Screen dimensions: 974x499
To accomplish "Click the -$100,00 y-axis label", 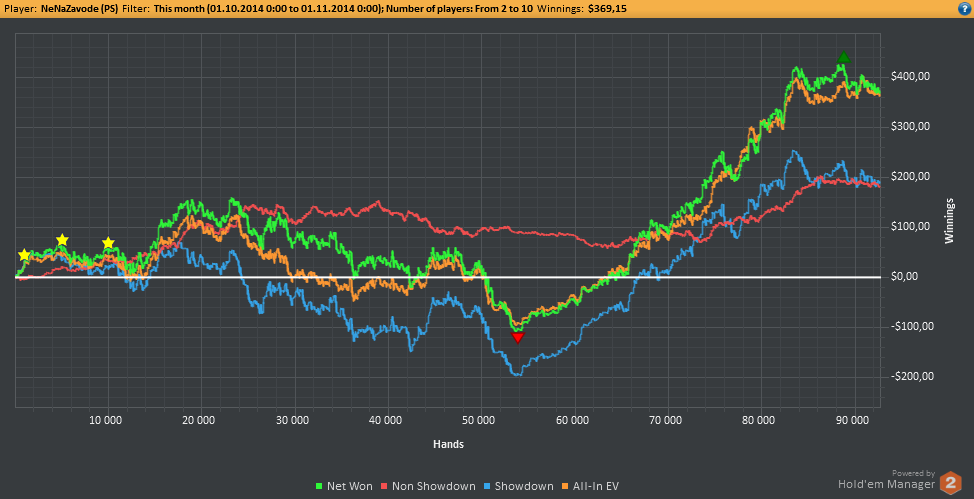I will [913, 326].
